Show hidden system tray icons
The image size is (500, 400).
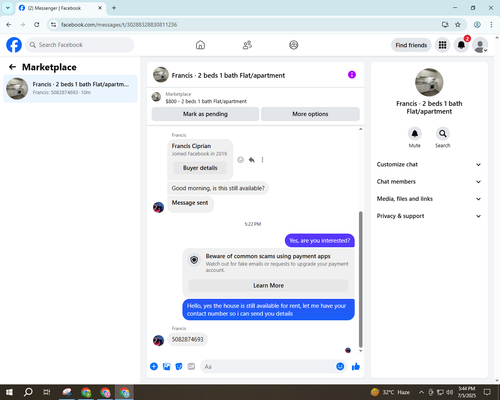[421, 392]
